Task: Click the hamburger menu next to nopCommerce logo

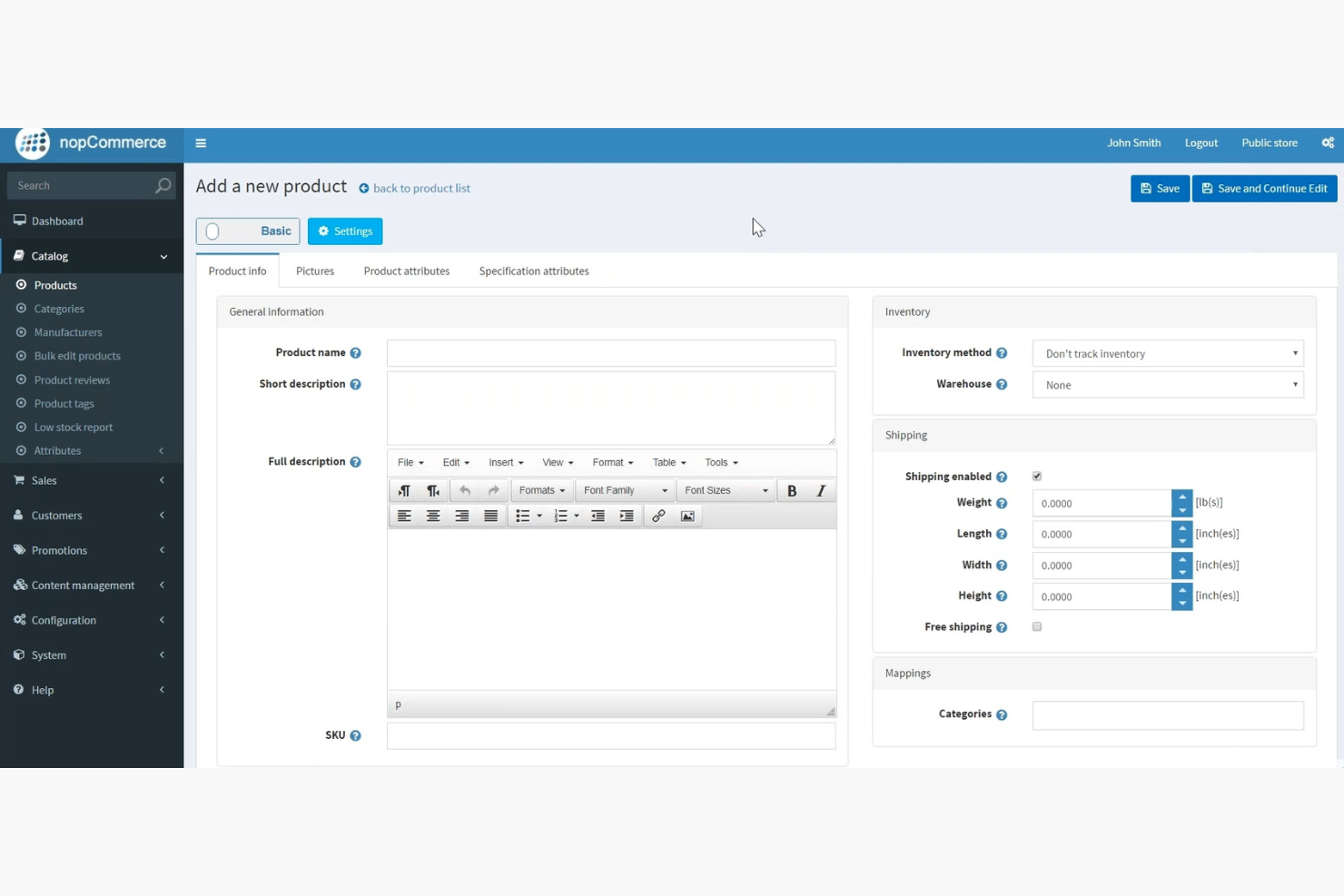Action: (x=201, y=143)
